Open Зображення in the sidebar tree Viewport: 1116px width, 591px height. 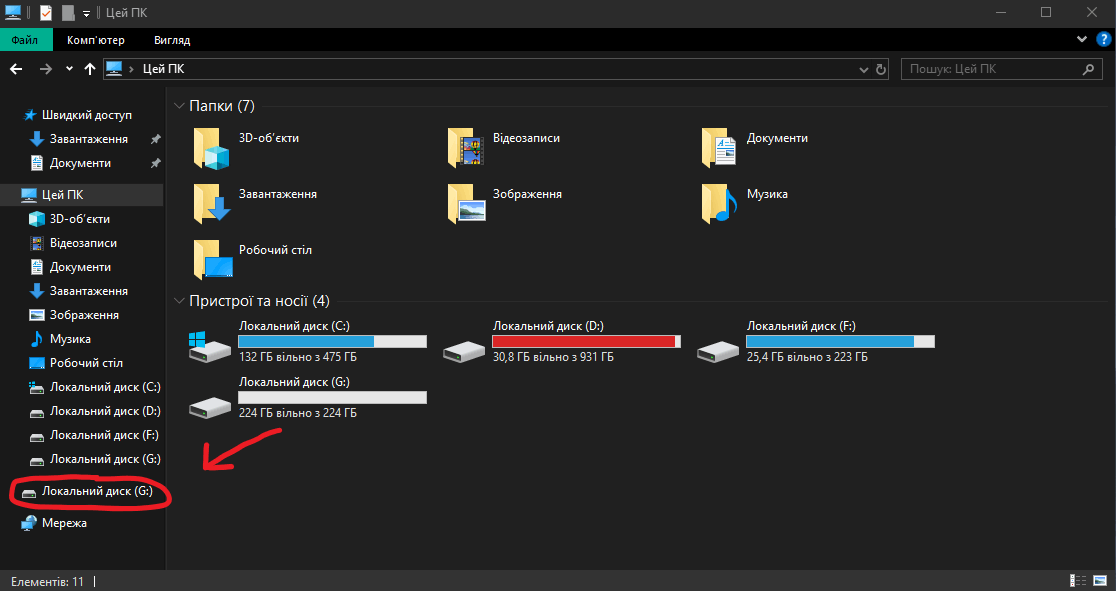(x=84, y=315)
